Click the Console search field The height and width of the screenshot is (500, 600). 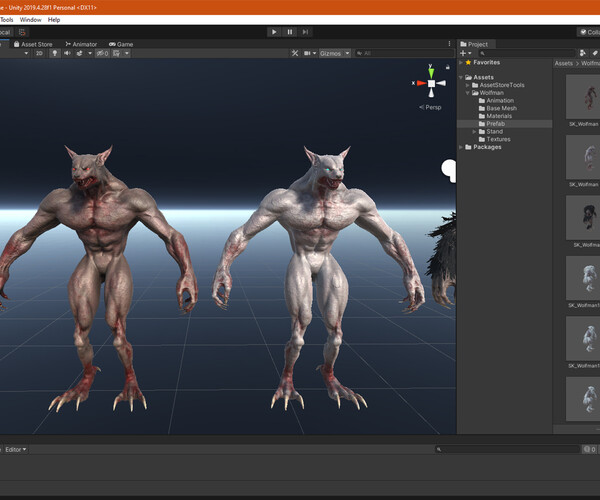click(507, 449)
